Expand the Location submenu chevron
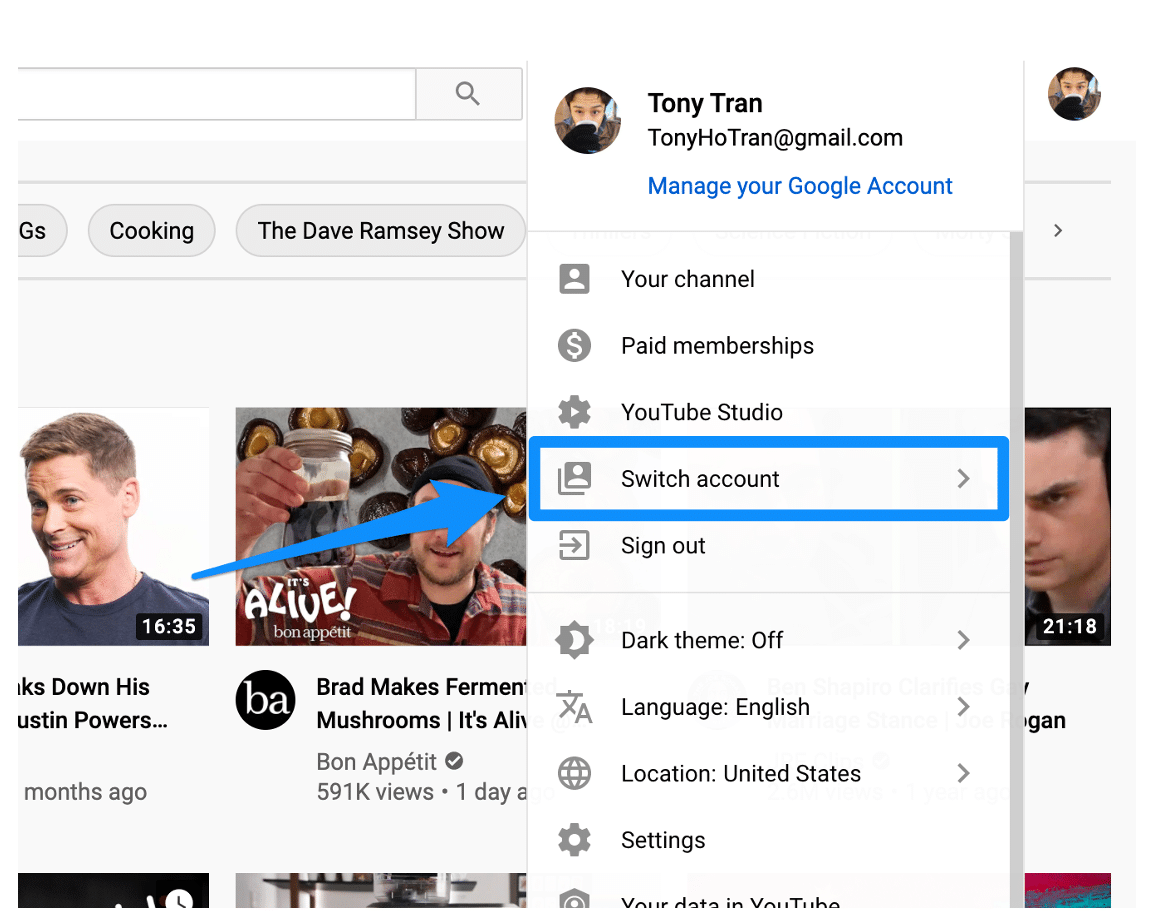 point(963,773)
